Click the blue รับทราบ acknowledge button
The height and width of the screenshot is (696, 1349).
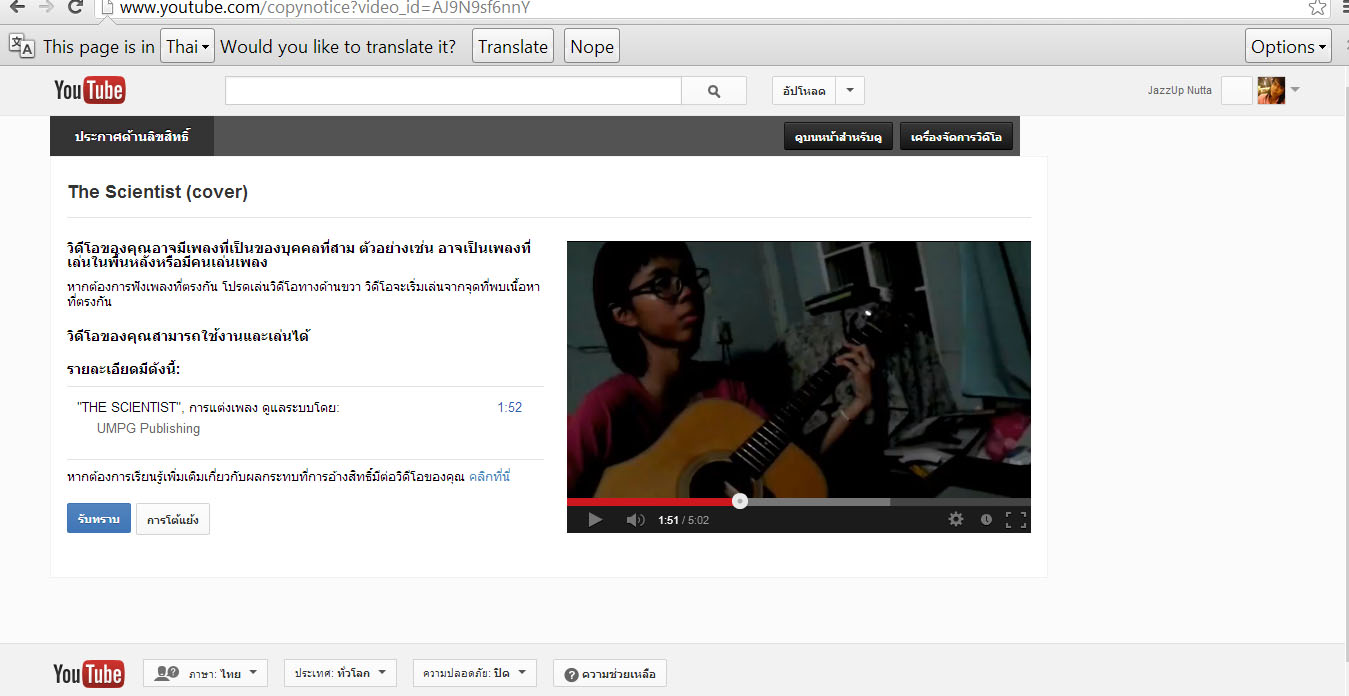click(99, 518)
